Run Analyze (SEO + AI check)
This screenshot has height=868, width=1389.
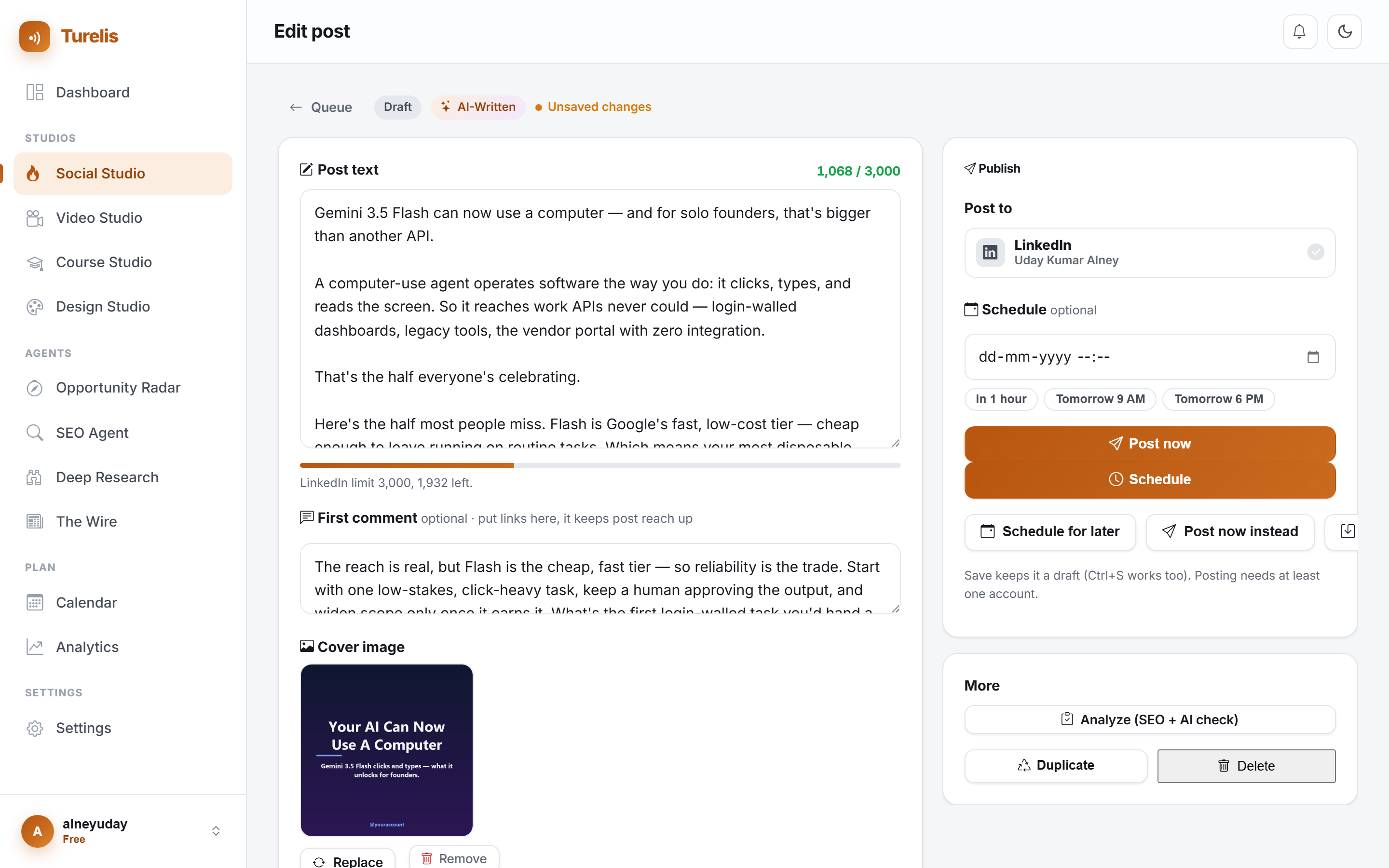1150,720
